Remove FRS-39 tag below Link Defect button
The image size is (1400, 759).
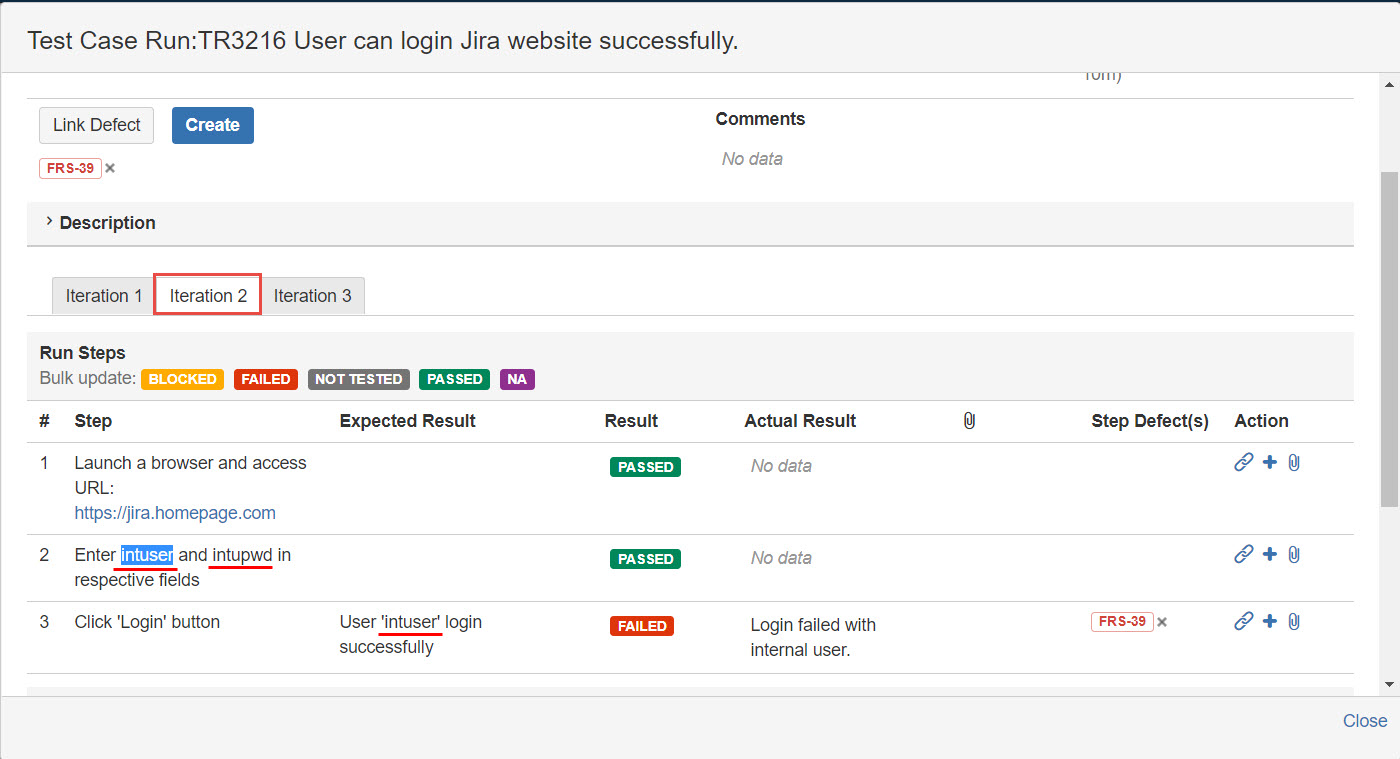110,168
